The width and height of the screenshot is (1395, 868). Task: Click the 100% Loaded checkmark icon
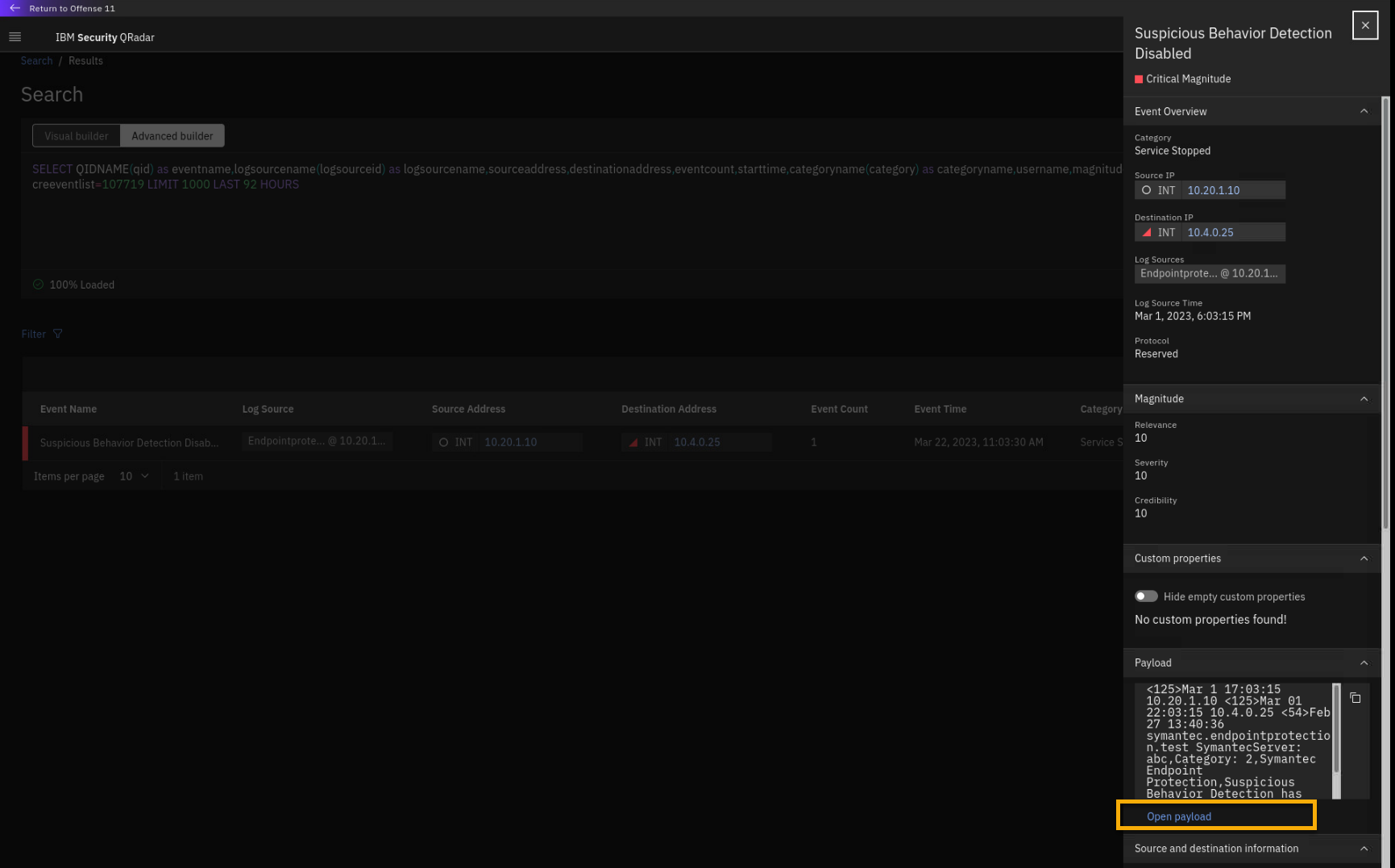(38, 284)
